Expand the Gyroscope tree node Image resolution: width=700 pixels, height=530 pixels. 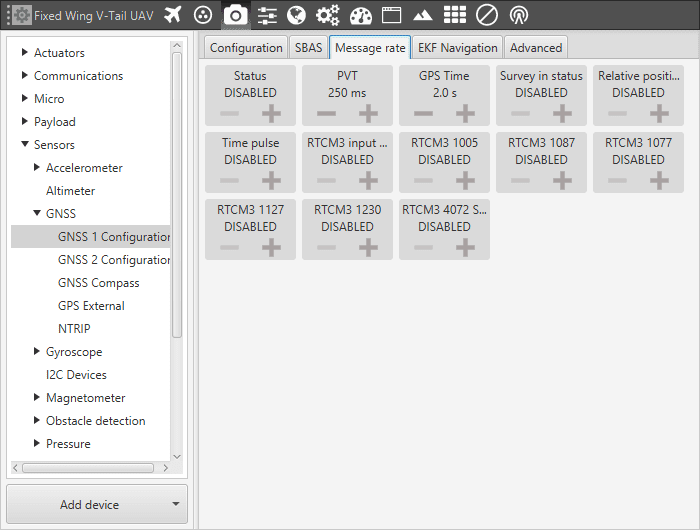[37, 351]
